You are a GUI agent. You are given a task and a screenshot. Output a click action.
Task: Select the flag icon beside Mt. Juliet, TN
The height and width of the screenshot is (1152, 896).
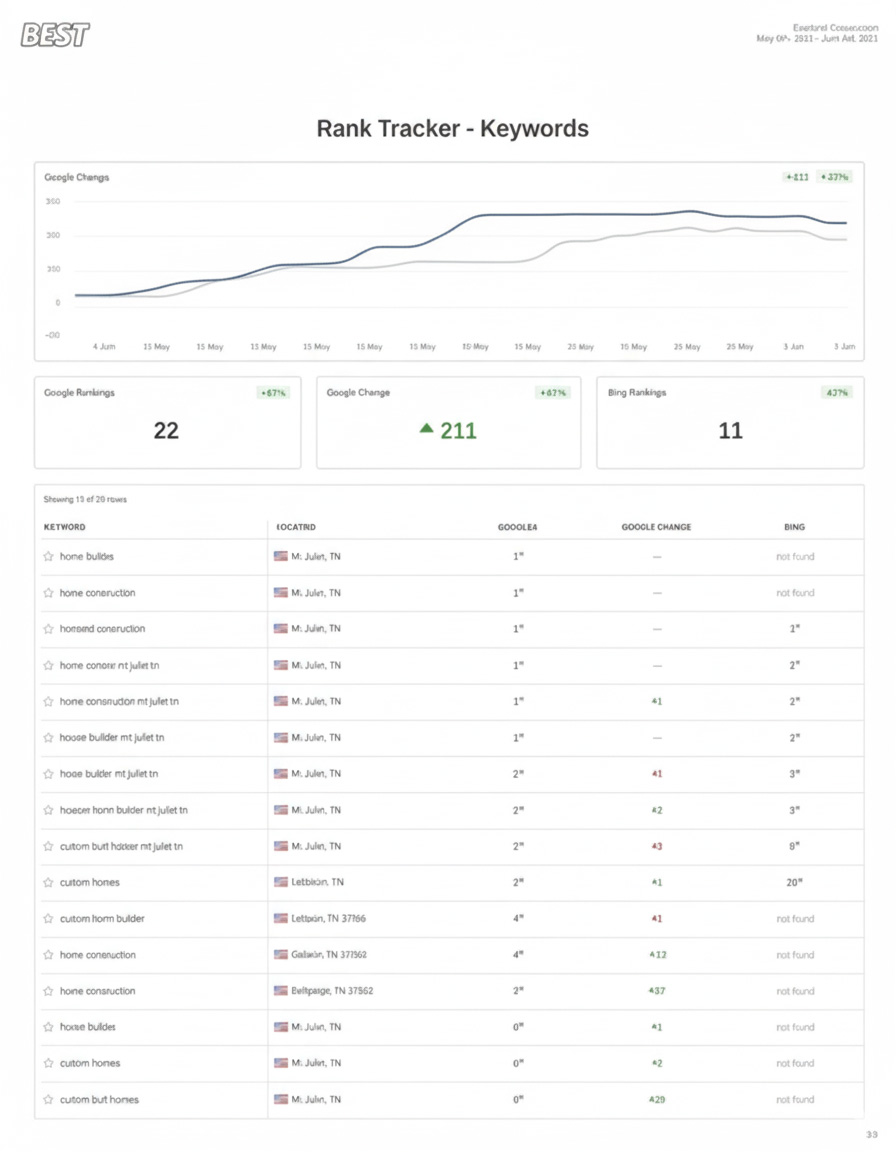pyautogui.click(x=281, y=556)
